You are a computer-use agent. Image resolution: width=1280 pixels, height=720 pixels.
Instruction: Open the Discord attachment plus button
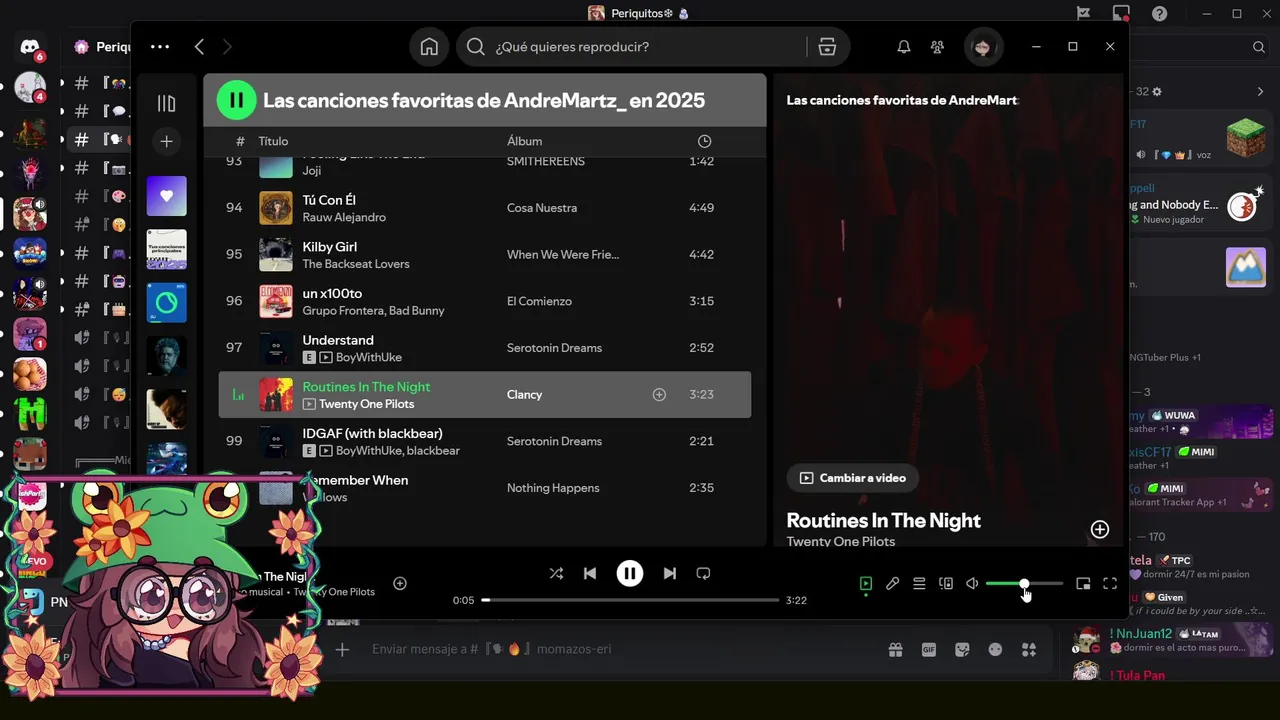[x=342, y=649]
